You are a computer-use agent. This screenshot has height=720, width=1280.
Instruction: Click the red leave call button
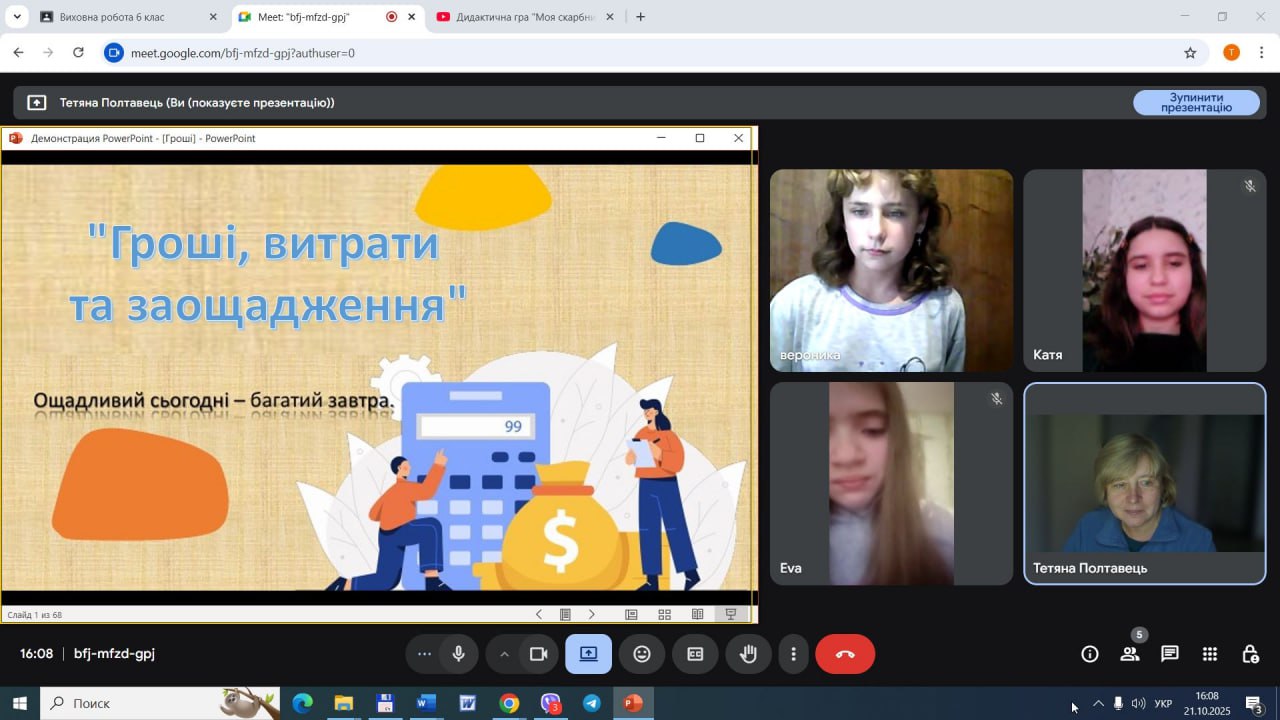(x=845, y=654)
